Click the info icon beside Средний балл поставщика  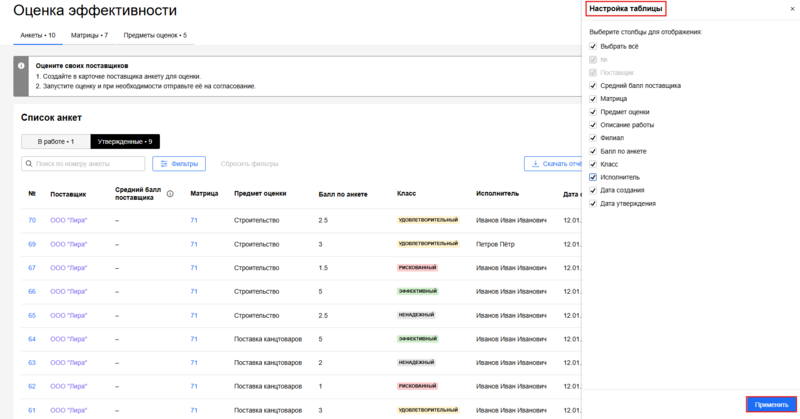170,194
